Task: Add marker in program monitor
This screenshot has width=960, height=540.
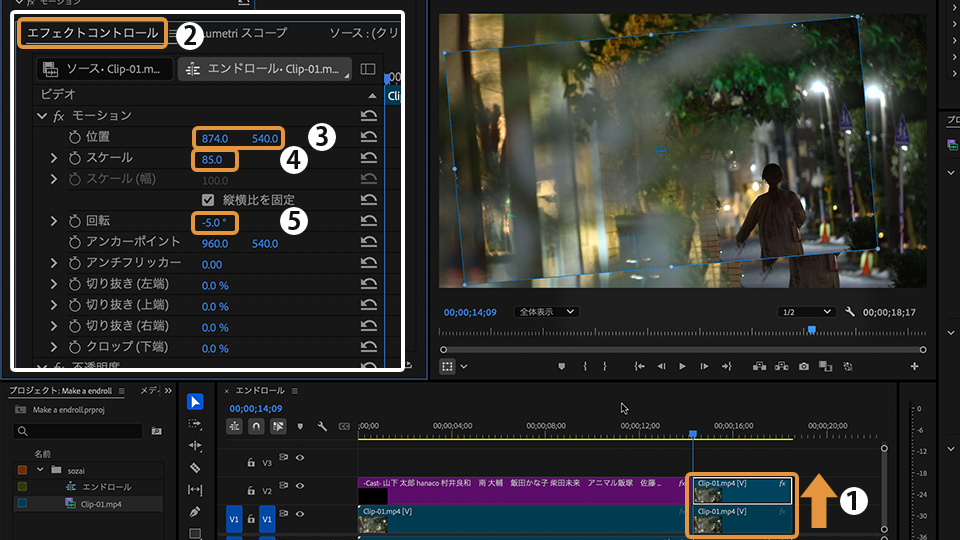Action: [561, 366]
